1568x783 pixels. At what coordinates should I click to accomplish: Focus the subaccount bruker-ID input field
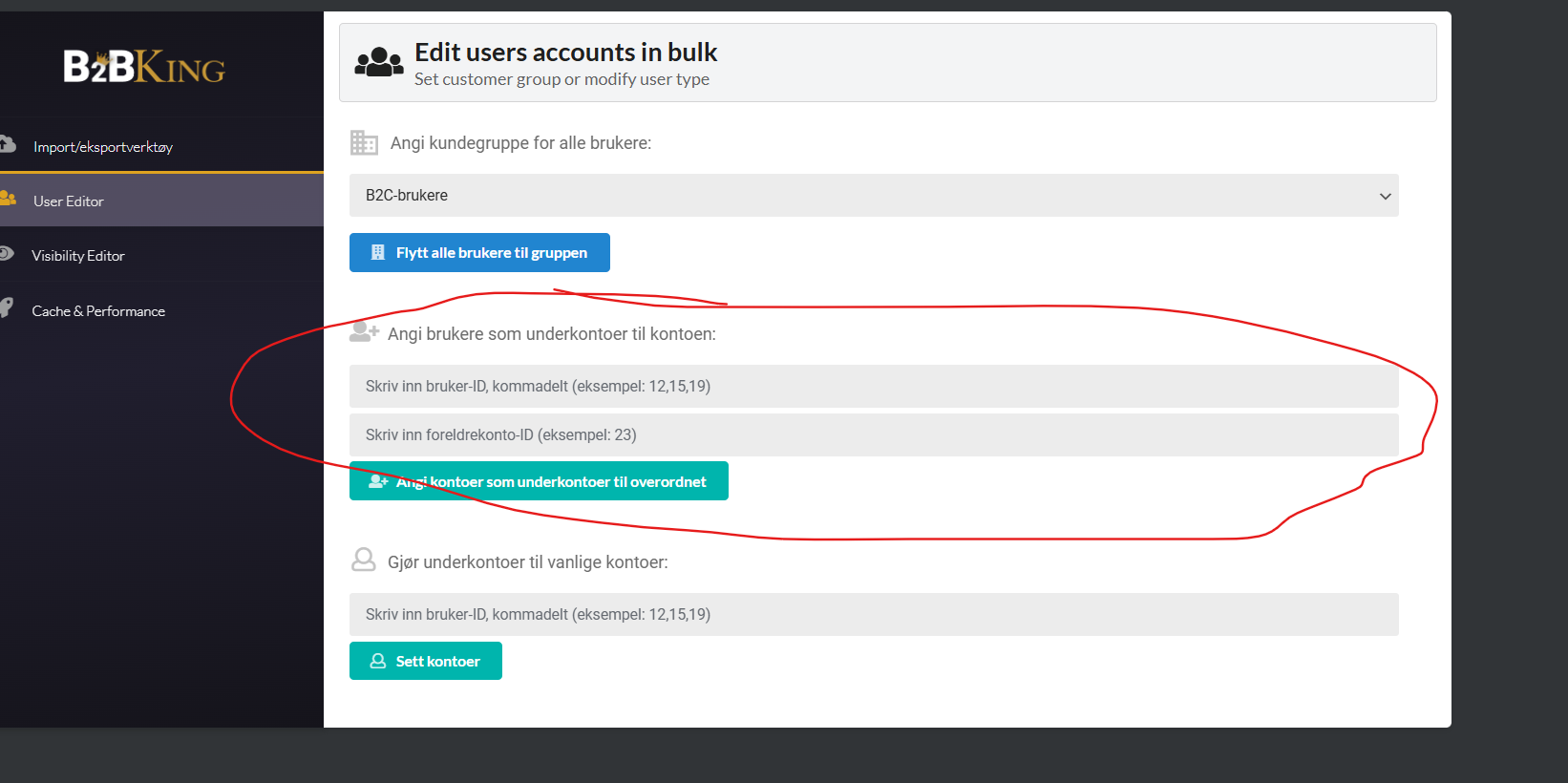point(874,386)
